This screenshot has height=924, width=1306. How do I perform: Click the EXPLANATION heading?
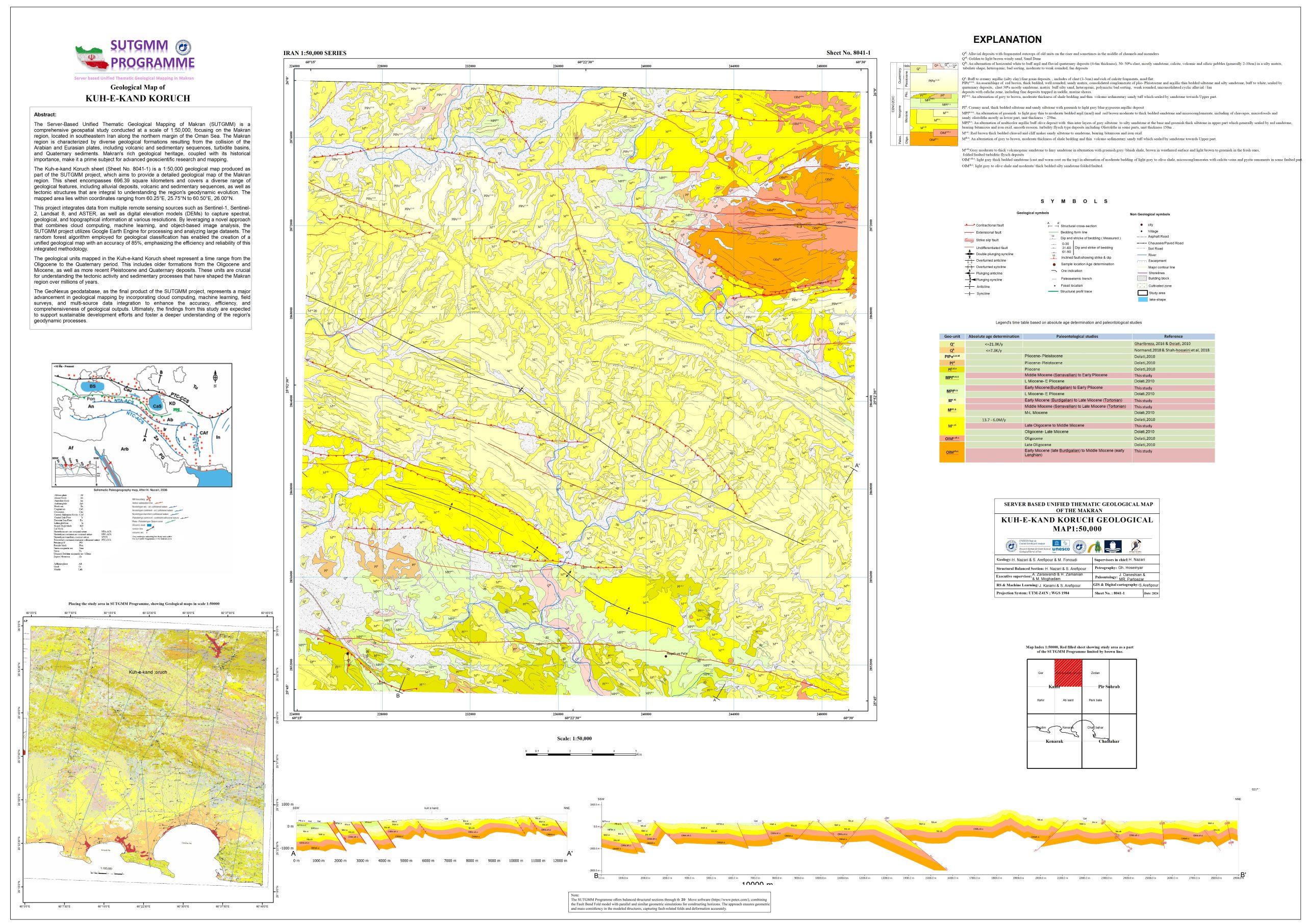[x=1007, y=40]
